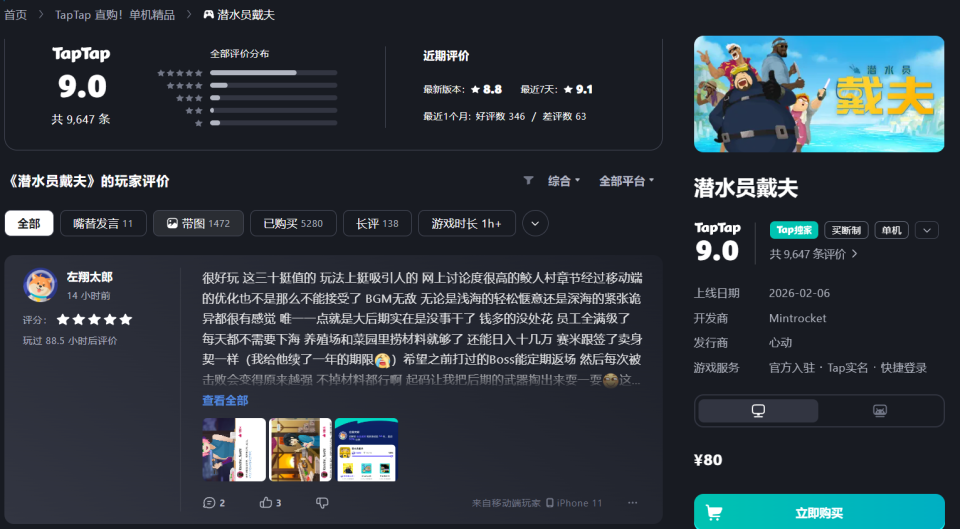
Task: Click the shopping cart icon on buy button
Action: click(713, 513)
